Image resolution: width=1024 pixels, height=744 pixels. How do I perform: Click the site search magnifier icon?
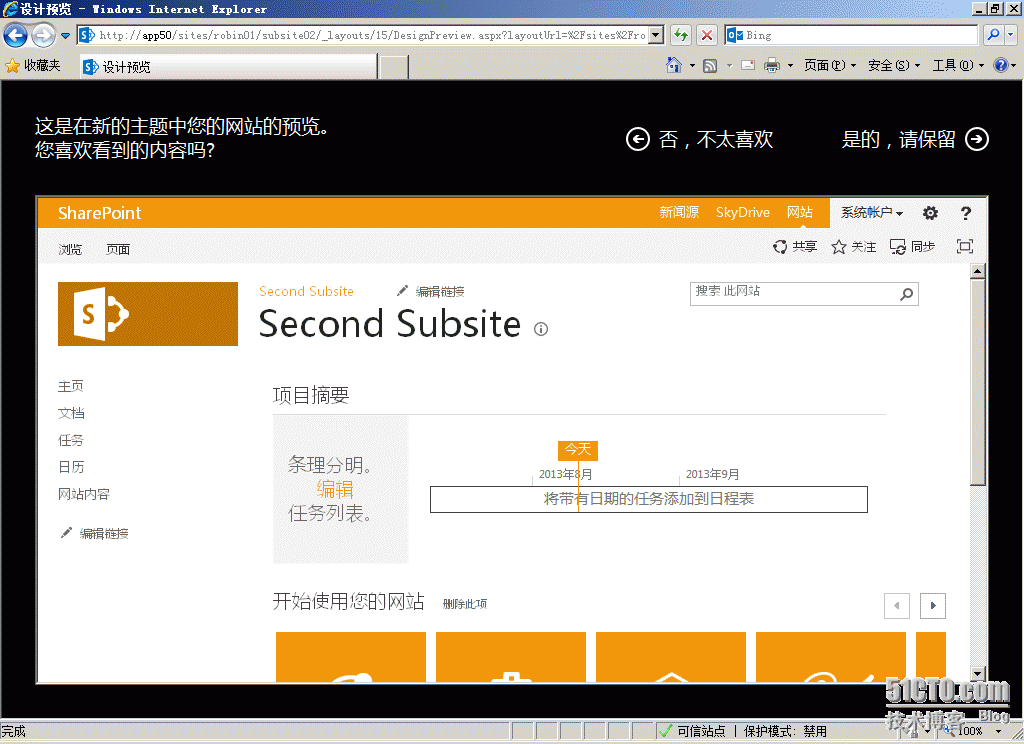coord(906,294)
